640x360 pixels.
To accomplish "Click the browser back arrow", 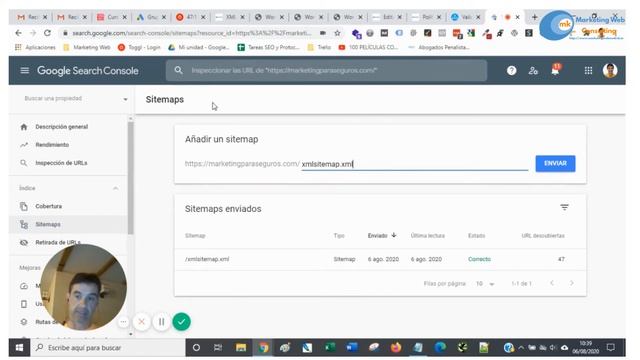I will [x=18, y=33].
